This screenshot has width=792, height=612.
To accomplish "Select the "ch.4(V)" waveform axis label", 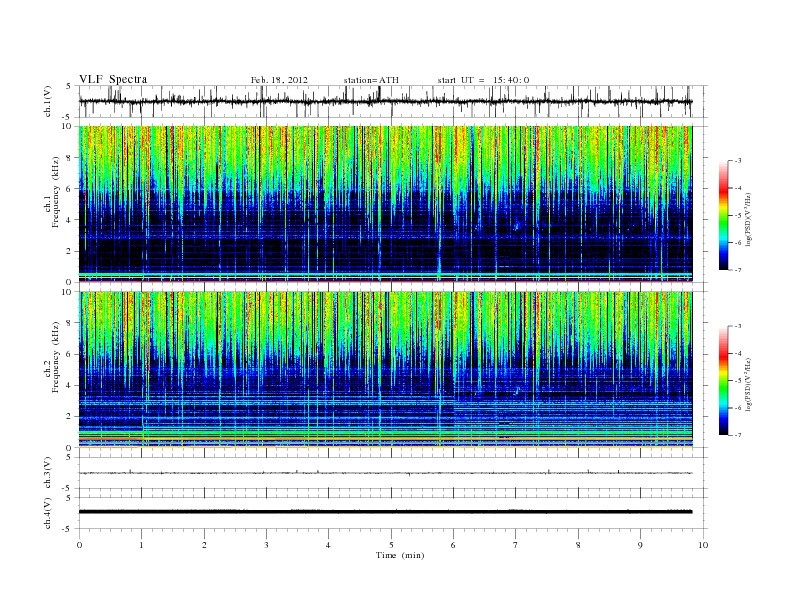I will 48,513.
